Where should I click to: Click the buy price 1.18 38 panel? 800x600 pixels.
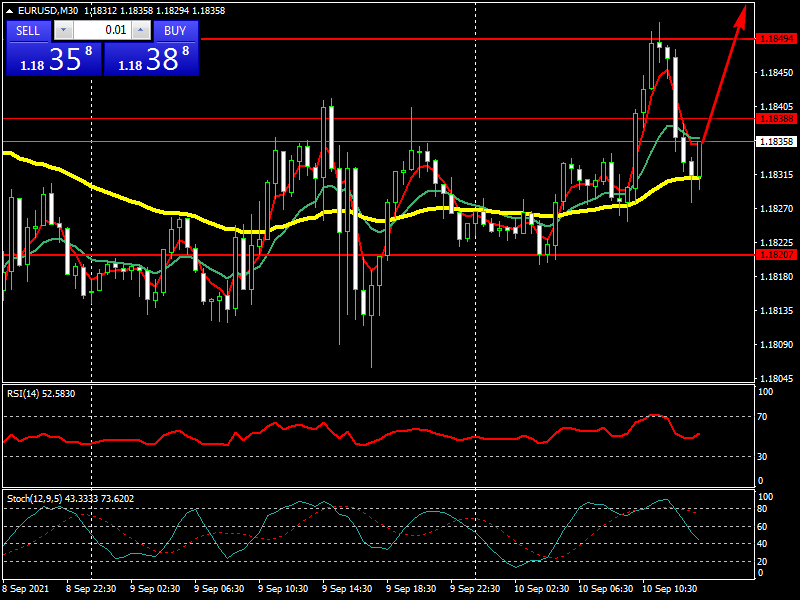[x=152, y=59]
